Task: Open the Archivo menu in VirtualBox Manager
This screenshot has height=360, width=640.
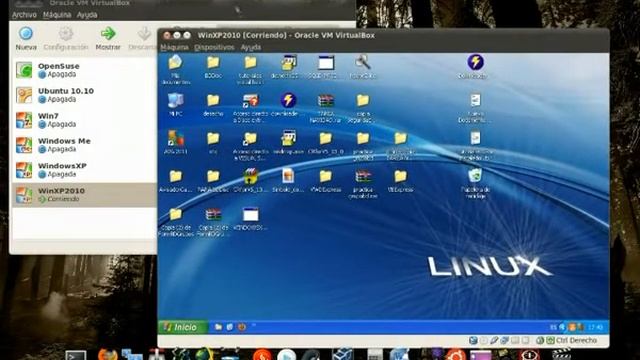Action: click(24, 15)
